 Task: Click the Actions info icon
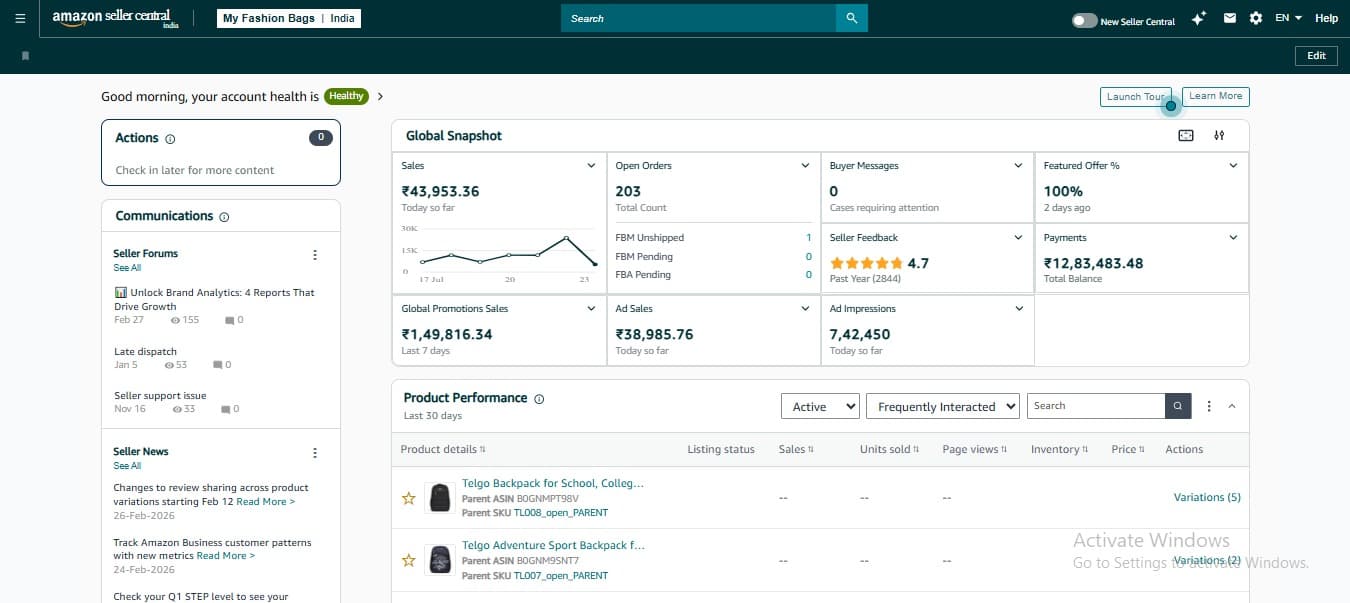(170, 139)
